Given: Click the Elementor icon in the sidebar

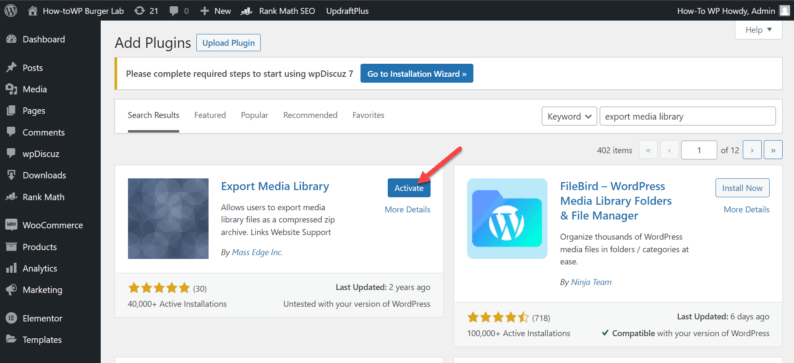Looking at the screenshot, I should [x=11, y=318].
